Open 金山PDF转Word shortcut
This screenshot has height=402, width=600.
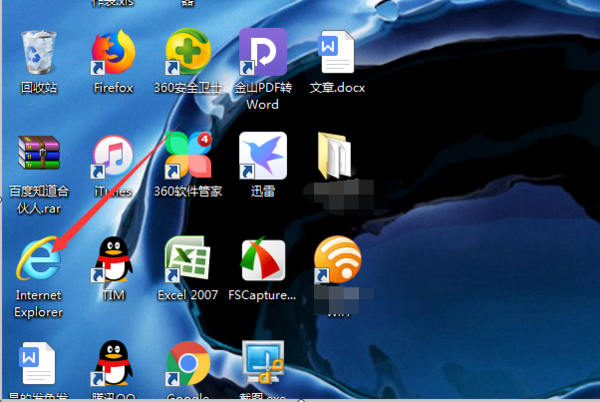(x=262, y=52)
